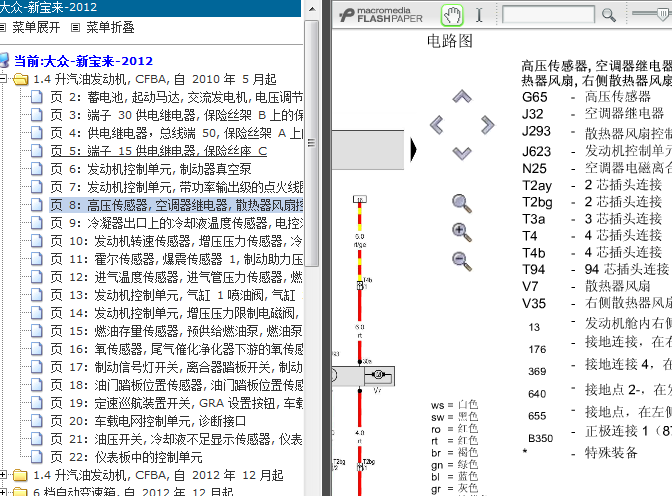
Task: Expand the 6 档自动变速箱 folder node
Action: tap(3, 492)
